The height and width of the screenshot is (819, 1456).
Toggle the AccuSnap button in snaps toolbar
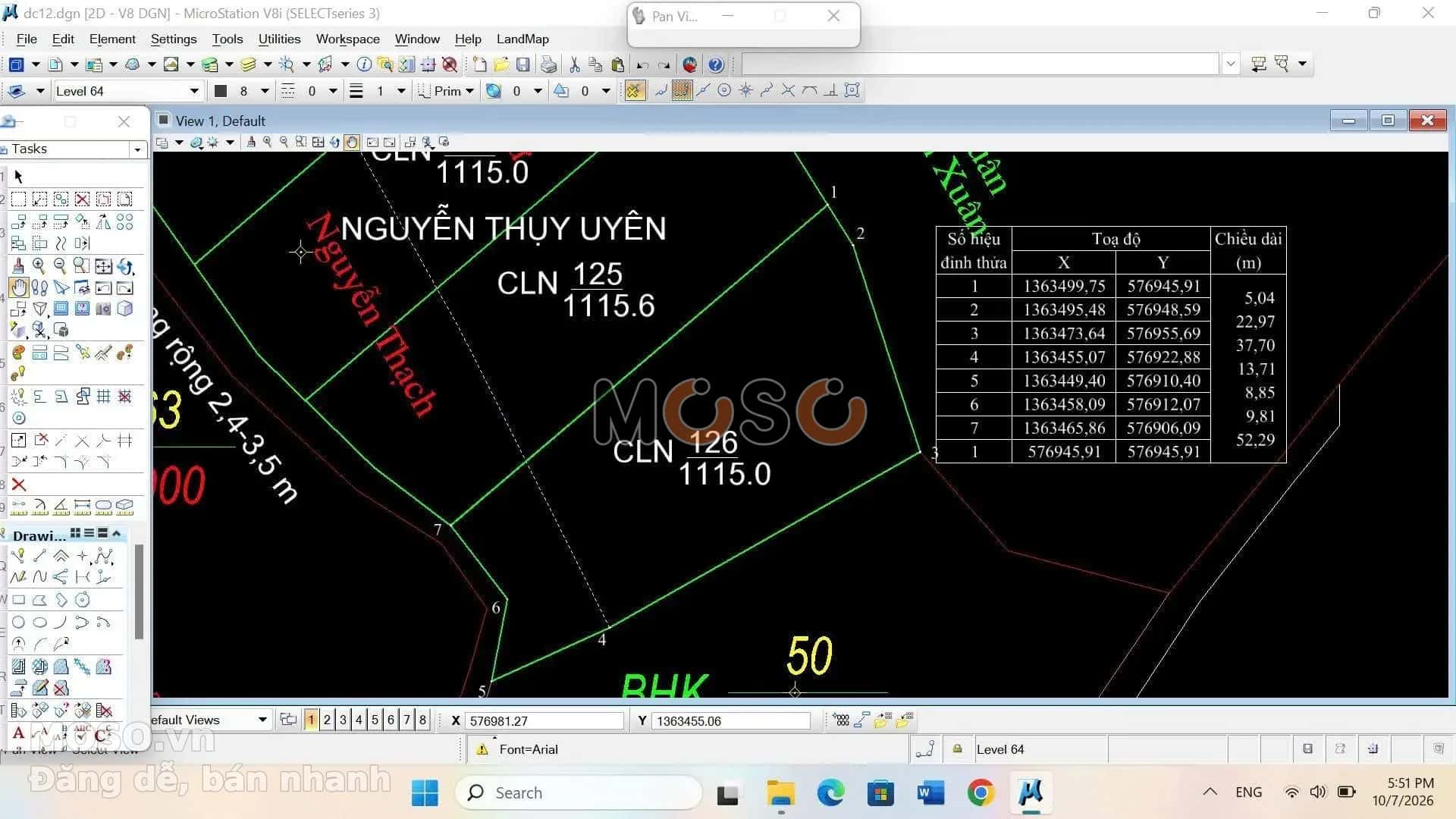[x=634, y=91]
